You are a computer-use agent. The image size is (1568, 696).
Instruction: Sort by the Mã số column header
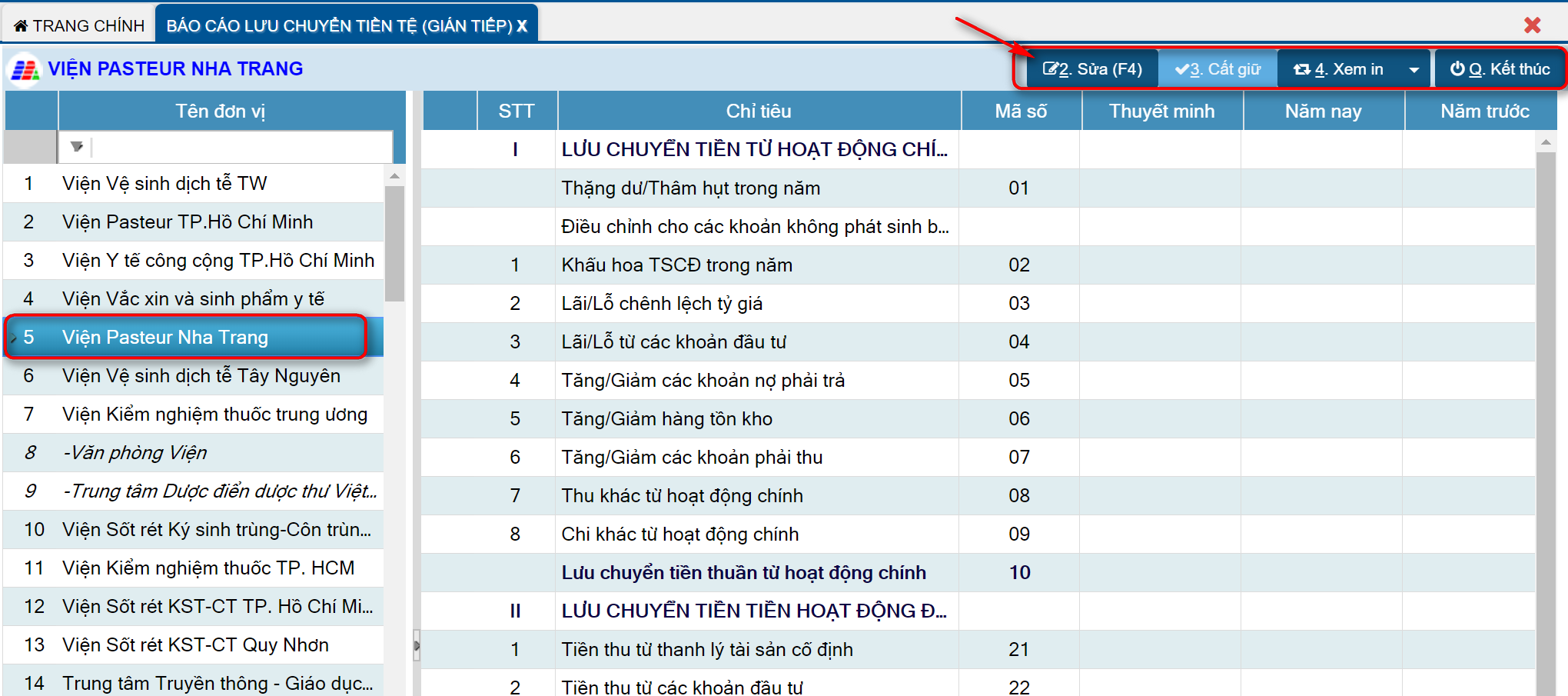(1020, 112)
